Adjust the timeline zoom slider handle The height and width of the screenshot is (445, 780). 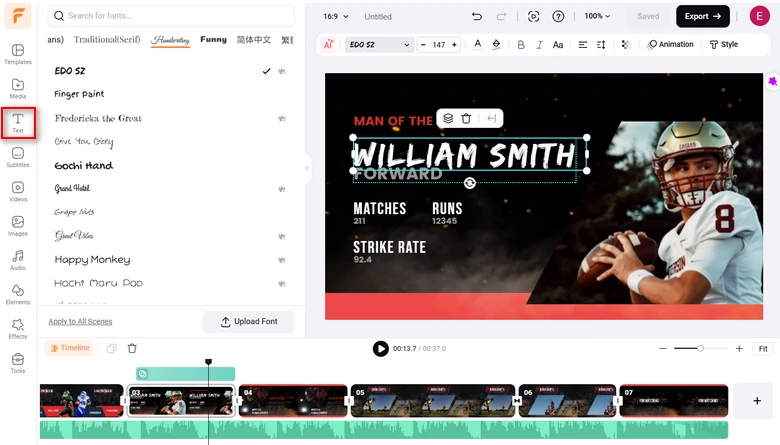[x=700, y=349]
